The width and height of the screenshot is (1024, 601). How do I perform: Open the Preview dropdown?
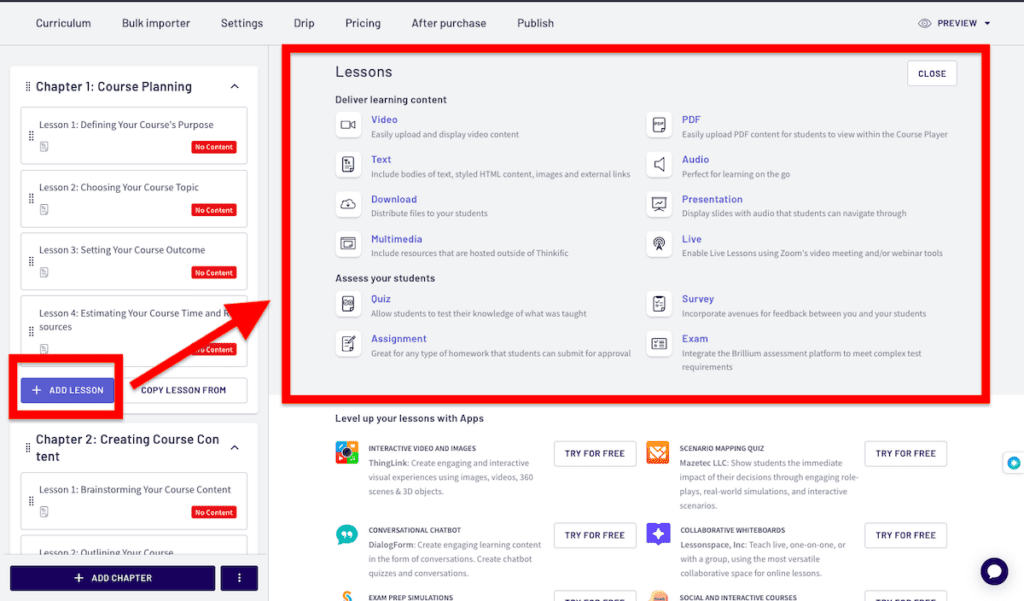pyautogui.click(x=953, y=22)
